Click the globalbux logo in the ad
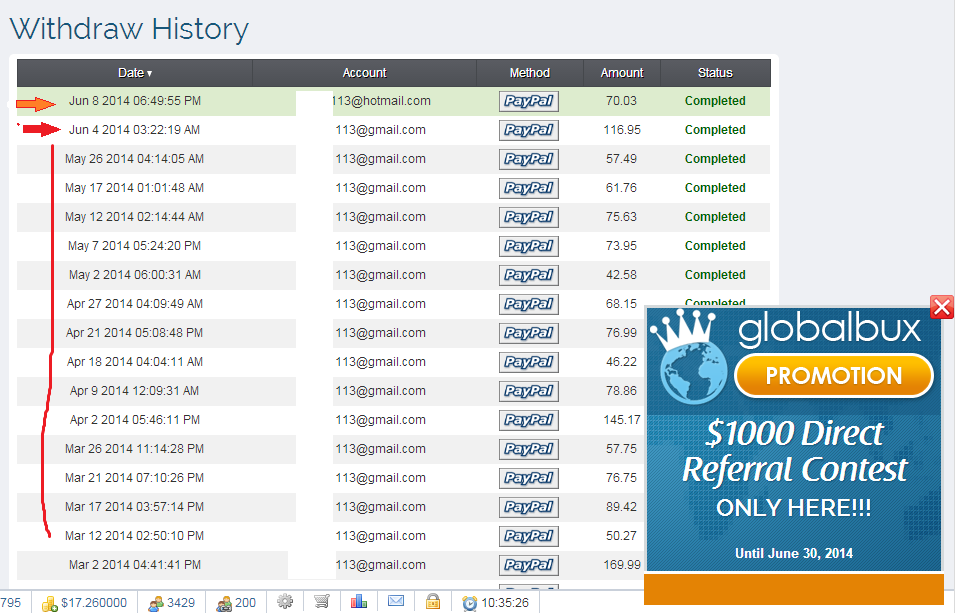 pyautogui.click(x=830, y=330)
